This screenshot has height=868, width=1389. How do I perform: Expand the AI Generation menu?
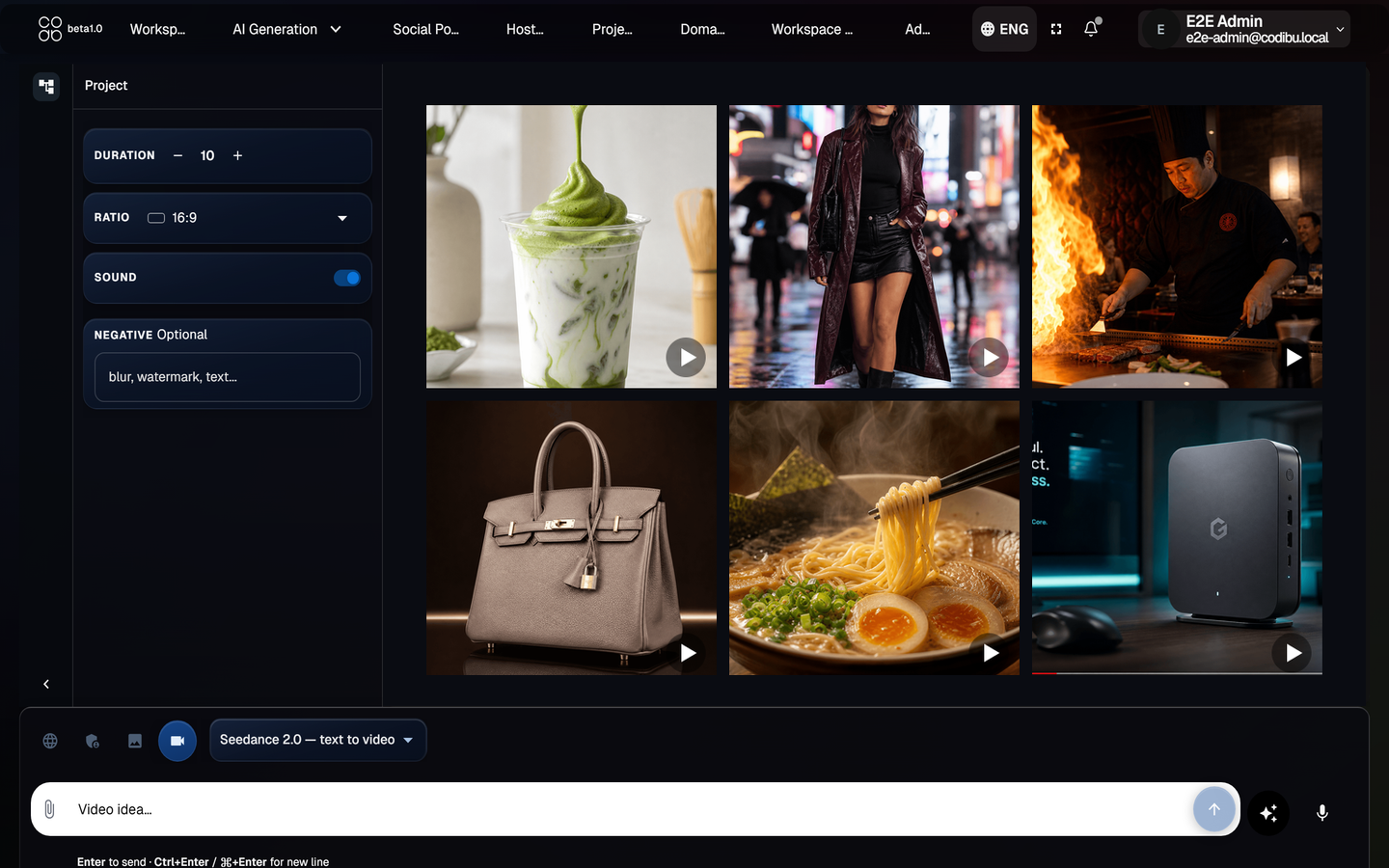(x=286, y=29)
